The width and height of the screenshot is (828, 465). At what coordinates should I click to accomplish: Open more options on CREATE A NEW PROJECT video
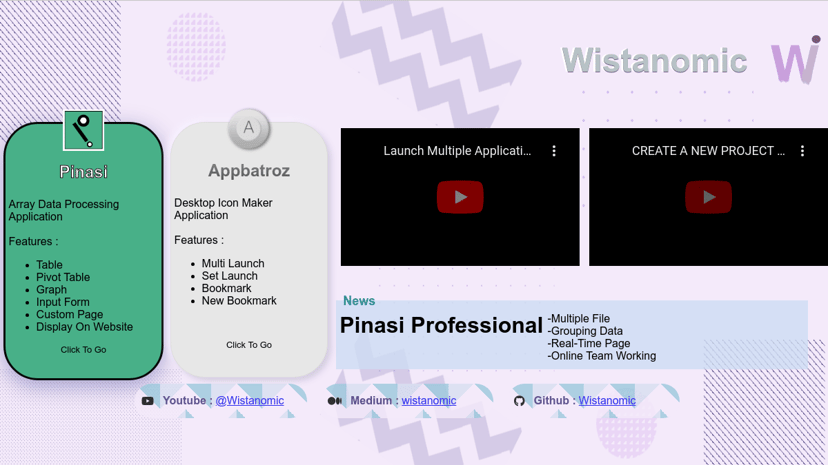point(802,151)
